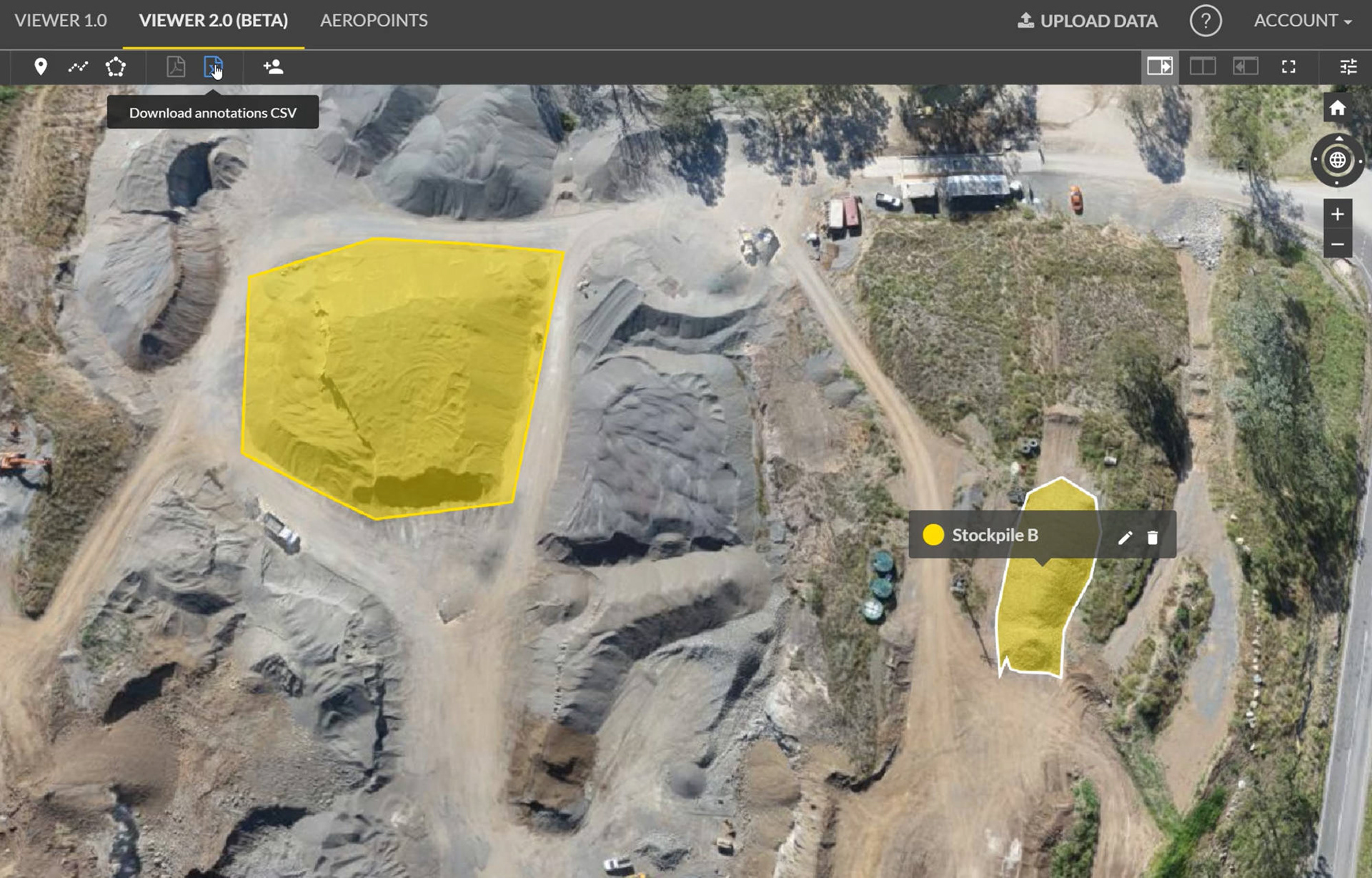
Task: Click the download PDF report icon
Action: click(x=176, y=67)
